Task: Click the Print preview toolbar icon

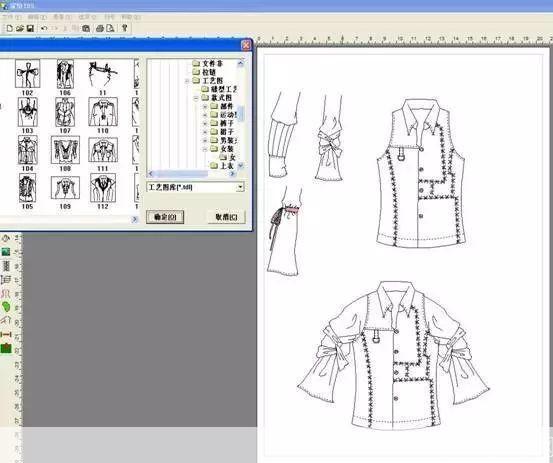Action: [x=110, y=28]
